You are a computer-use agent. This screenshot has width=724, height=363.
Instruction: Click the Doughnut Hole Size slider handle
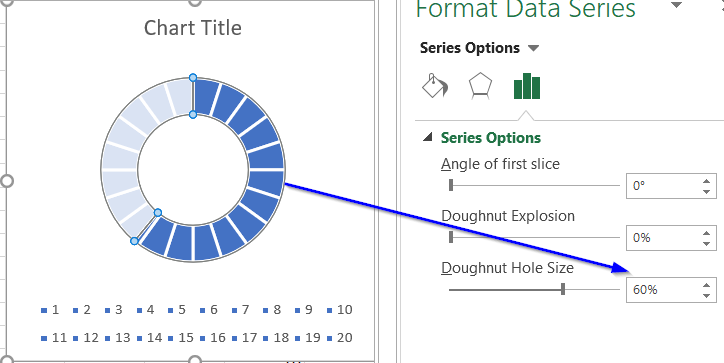(563, 289)
